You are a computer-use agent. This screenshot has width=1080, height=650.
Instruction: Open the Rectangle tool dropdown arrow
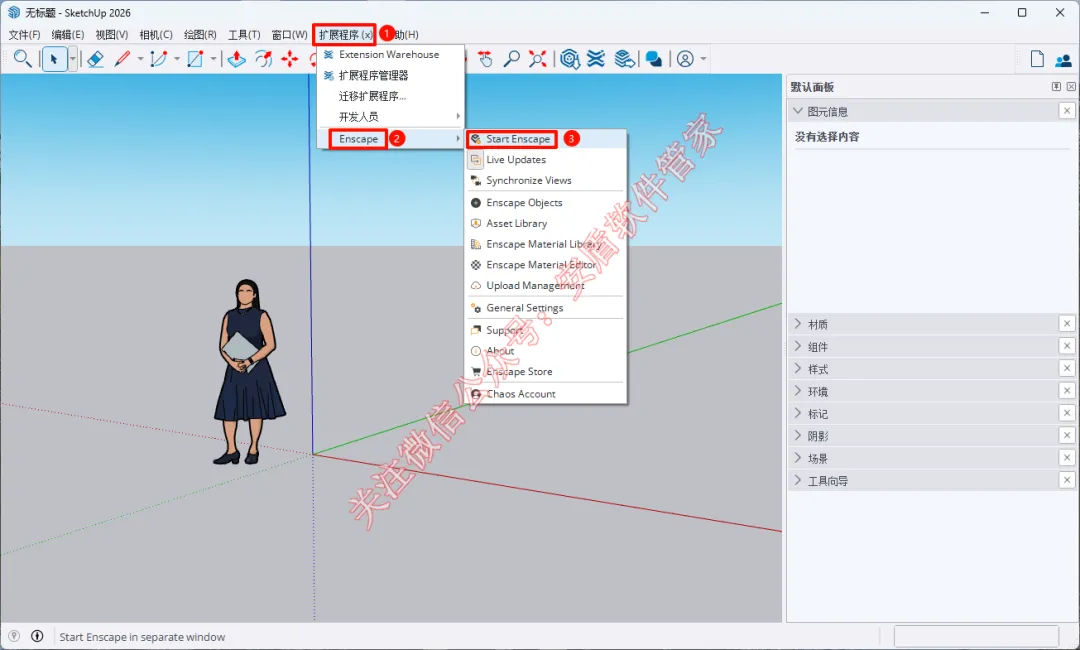click(213, 59)
